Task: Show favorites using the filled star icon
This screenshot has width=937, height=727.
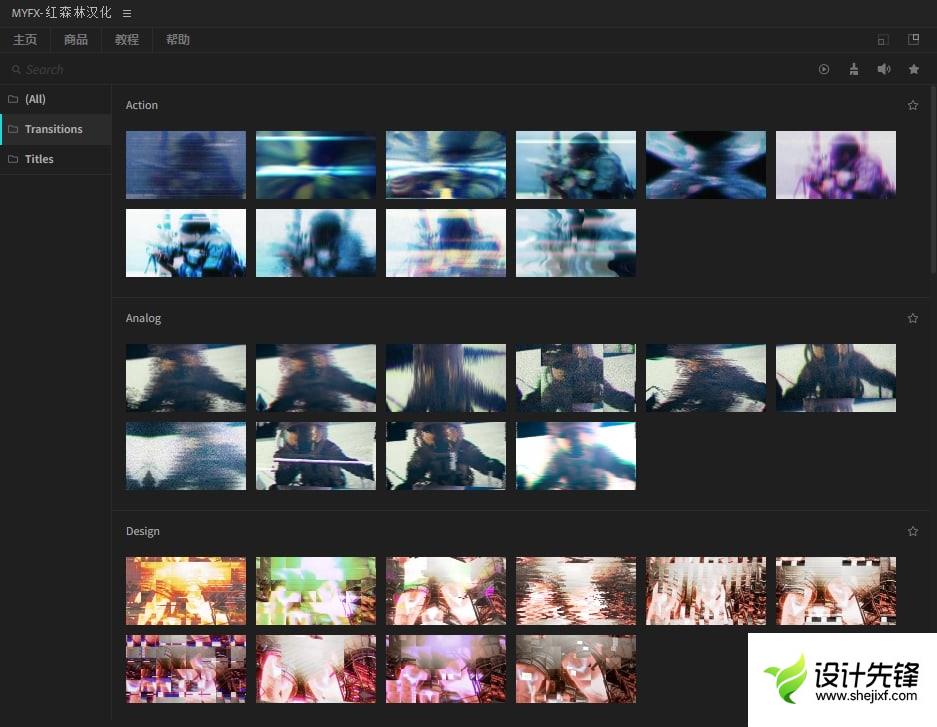Action: pyautogui.click(x=913, y=69)
